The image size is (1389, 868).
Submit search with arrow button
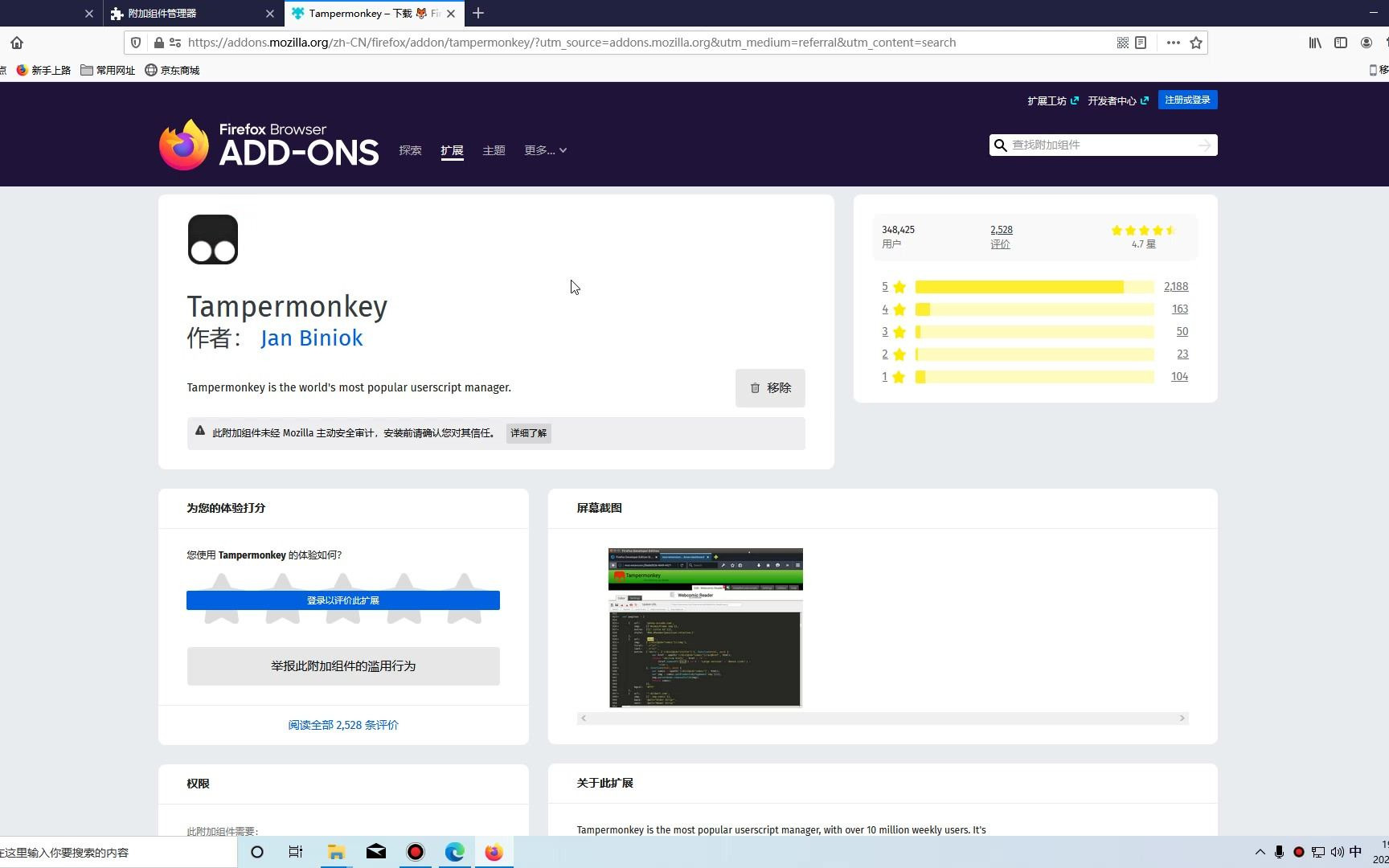pos(1204,145)
